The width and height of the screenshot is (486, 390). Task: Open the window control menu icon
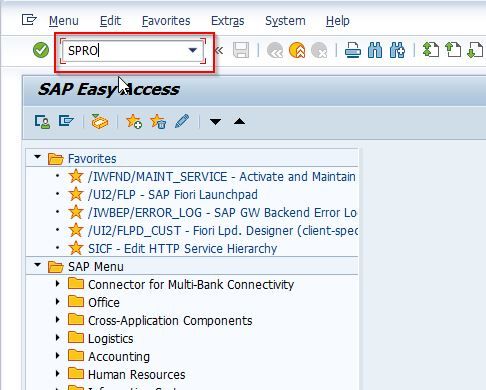pos(29,20)
